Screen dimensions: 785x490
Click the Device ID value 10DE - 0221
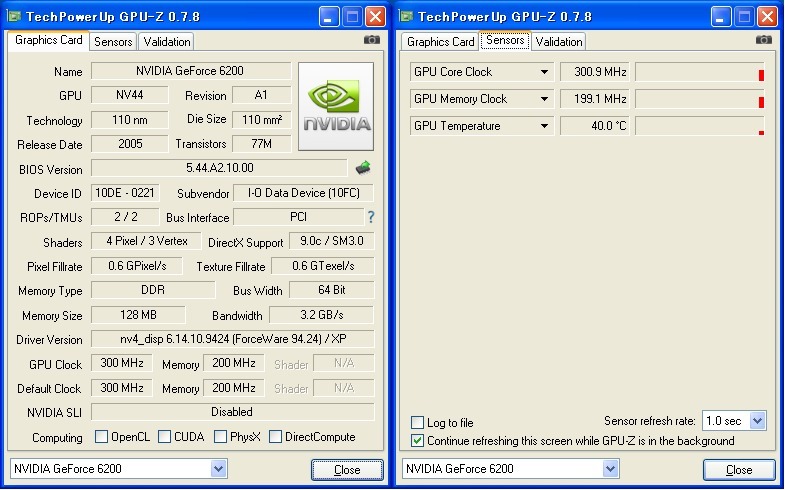click(125, 193)
